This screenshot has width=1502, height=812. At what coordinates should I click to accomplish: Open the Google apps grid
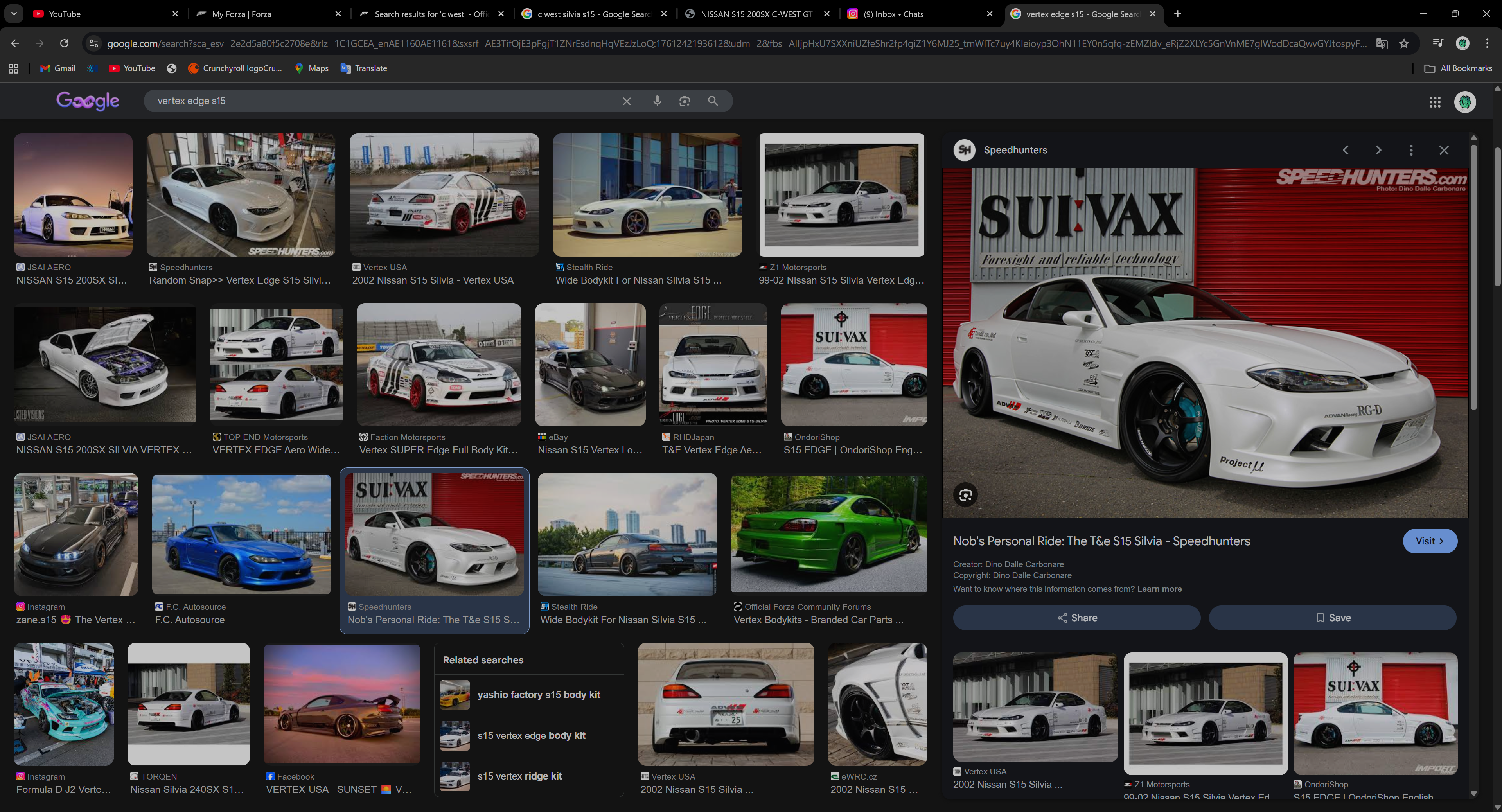coord(1435,102)
